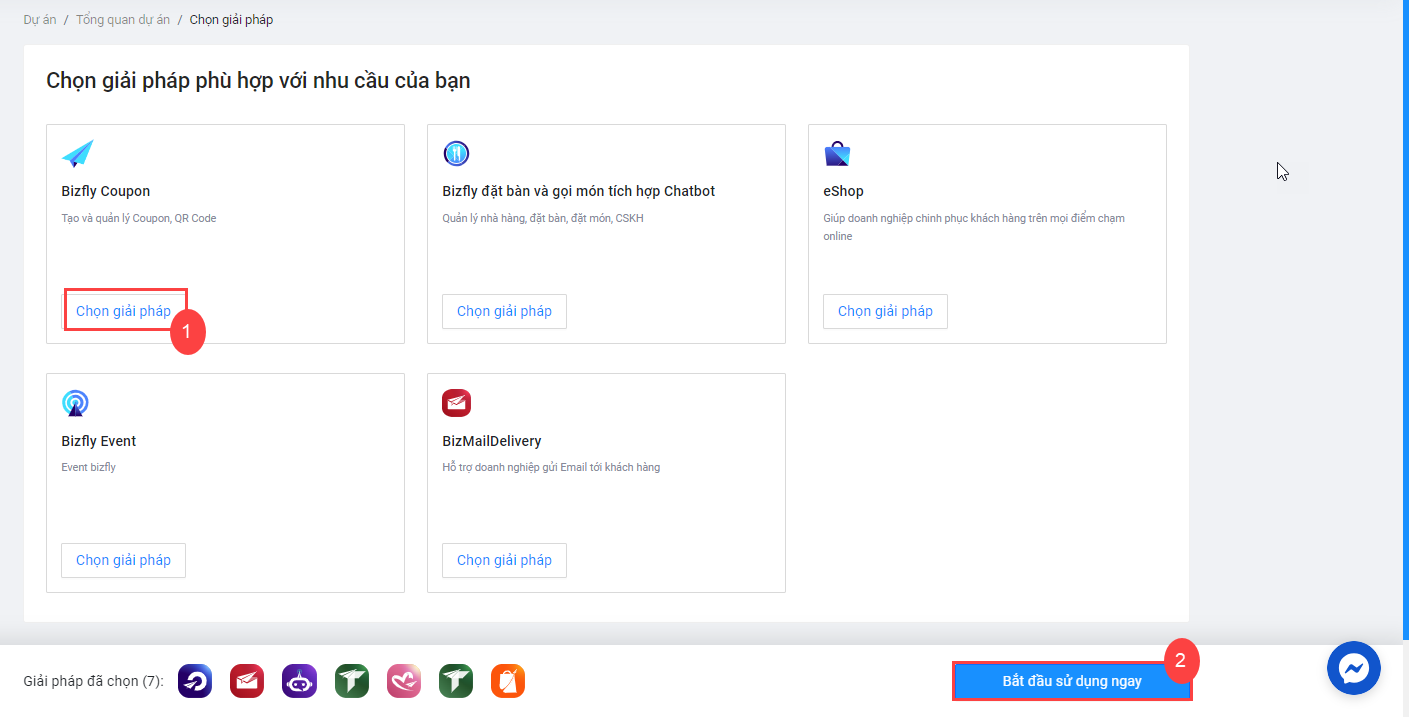
Task: Click the BizMailDelivery red envelope icon
Action: 456,403
